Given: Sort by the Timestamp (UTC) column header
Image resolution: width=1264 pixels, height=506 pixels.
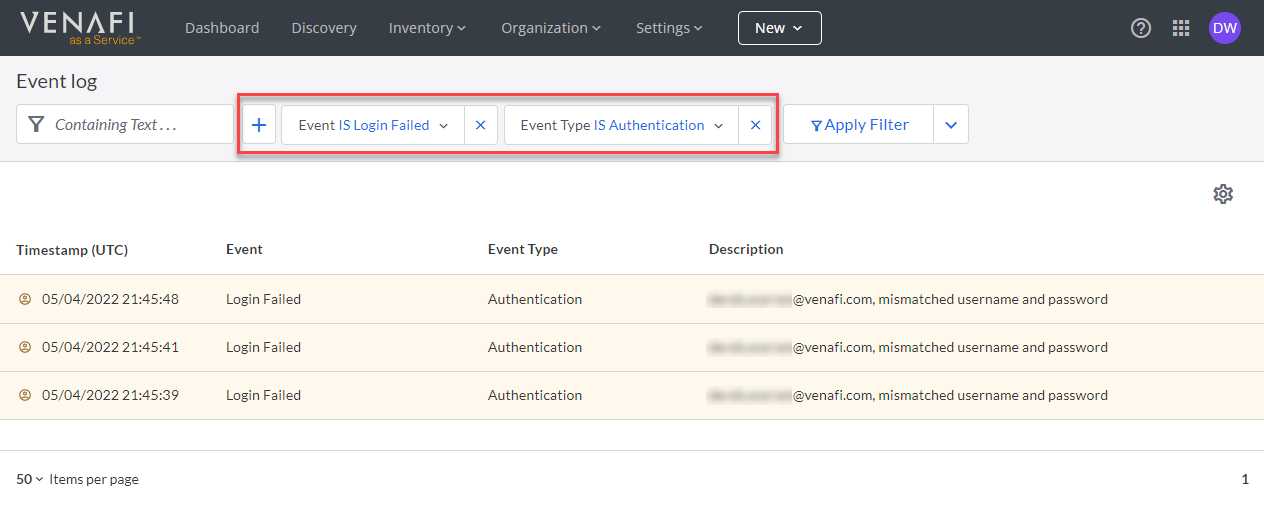Looking at the screenshot, I should pyautogui.click(x=72, y=249).
